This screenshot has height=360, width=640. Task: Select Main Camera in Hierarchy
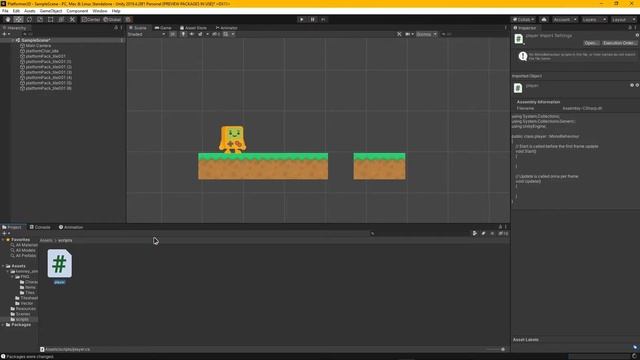[38, 46]
